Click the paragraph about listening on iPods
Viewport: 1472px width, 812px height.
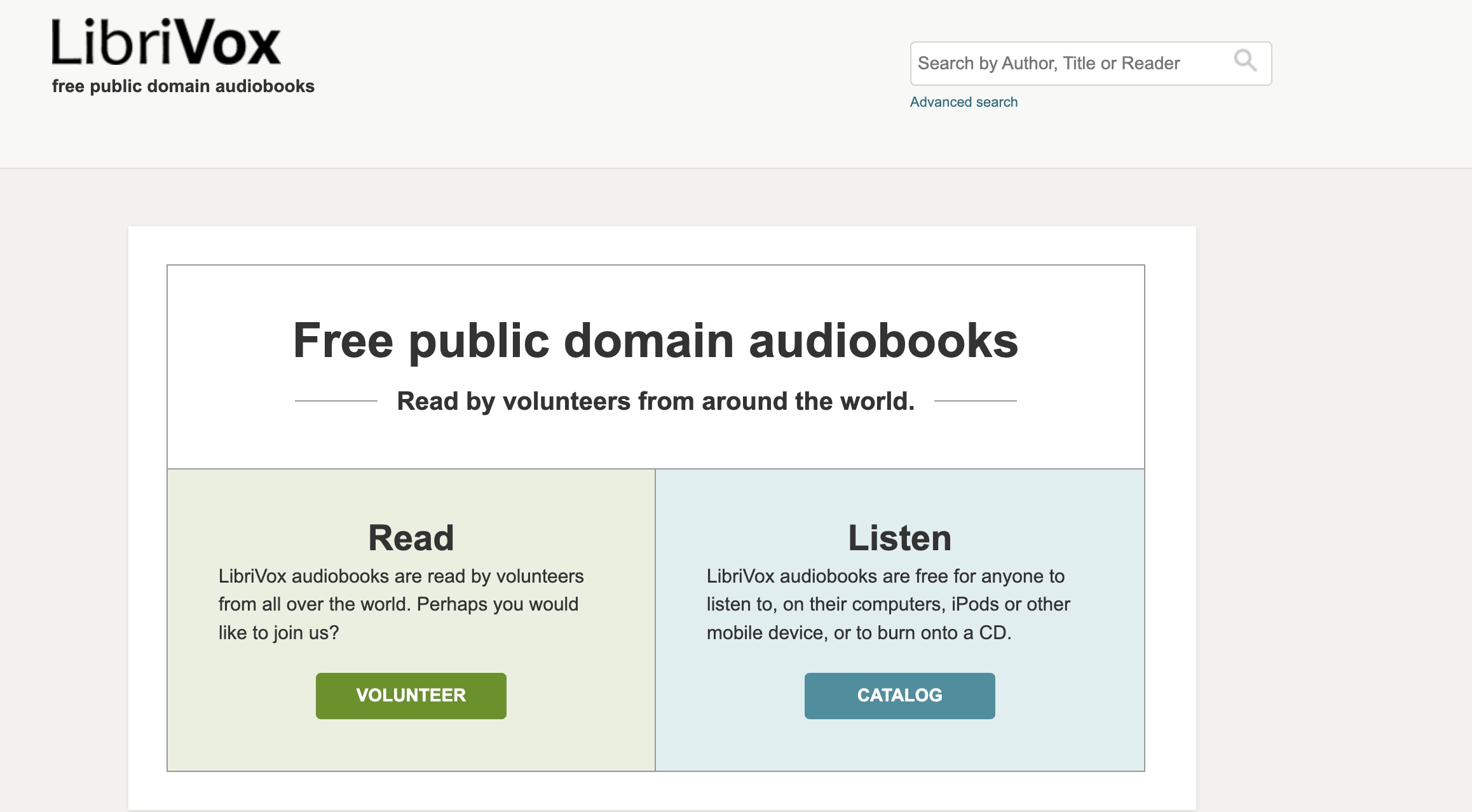888,604
